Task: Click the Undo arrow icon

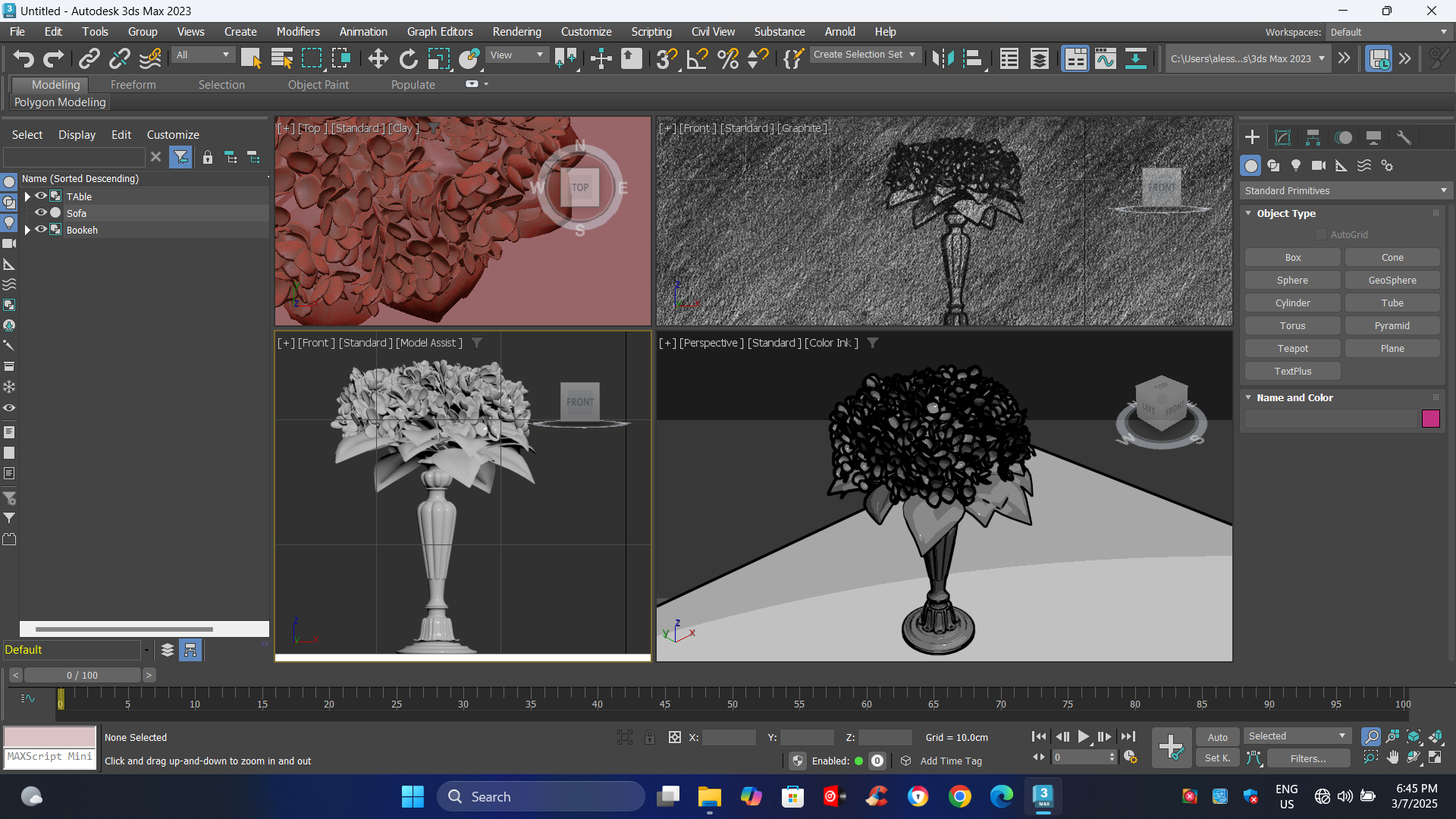Action: tap(24, 58)
